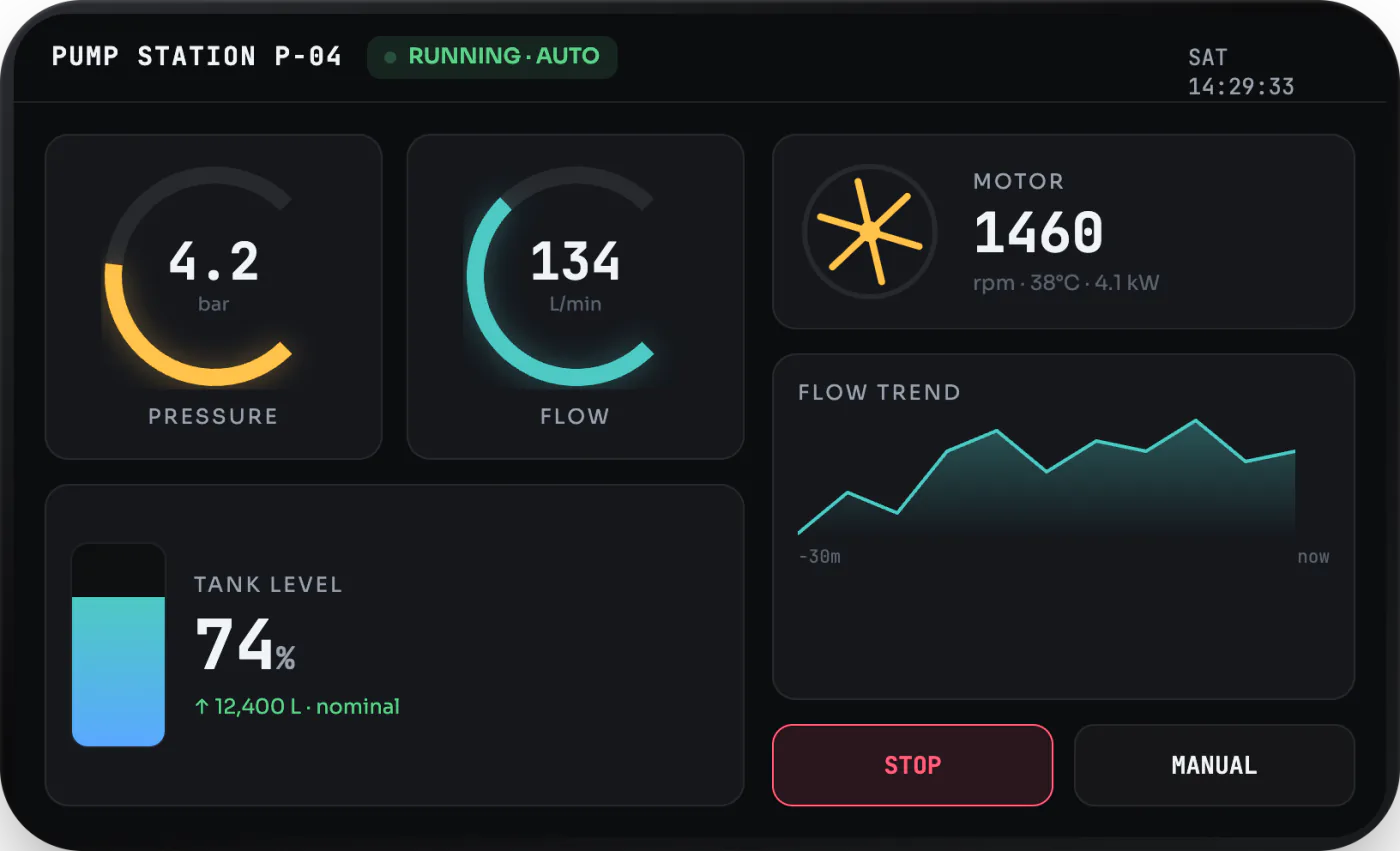Click the green status dot indicator

coord(390,57)
